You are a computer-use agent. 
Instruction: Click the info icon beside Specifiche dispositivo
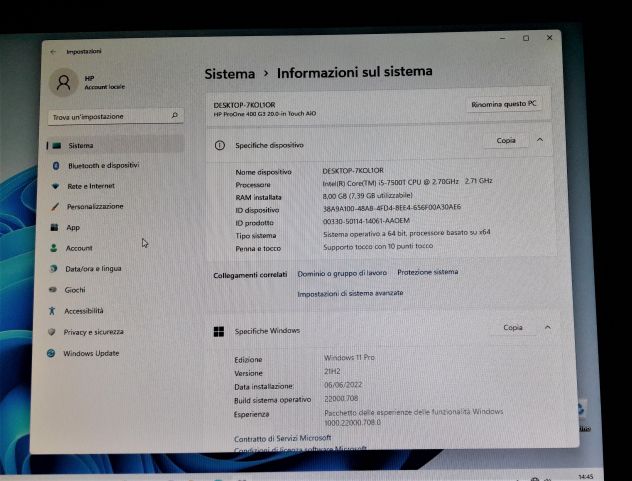[220, 146]
